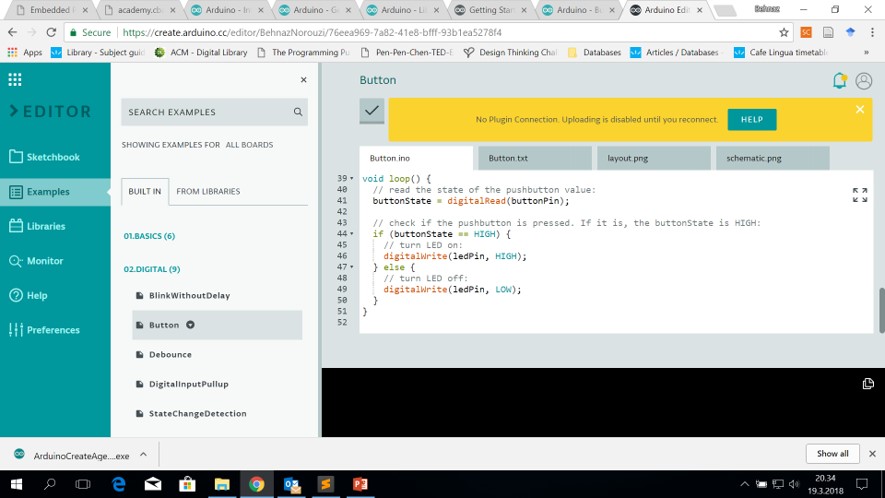The width and height of the screenshot is (885, 498).
Task: Open ACM - Digital Library bookmark
Action: point(201,53)
